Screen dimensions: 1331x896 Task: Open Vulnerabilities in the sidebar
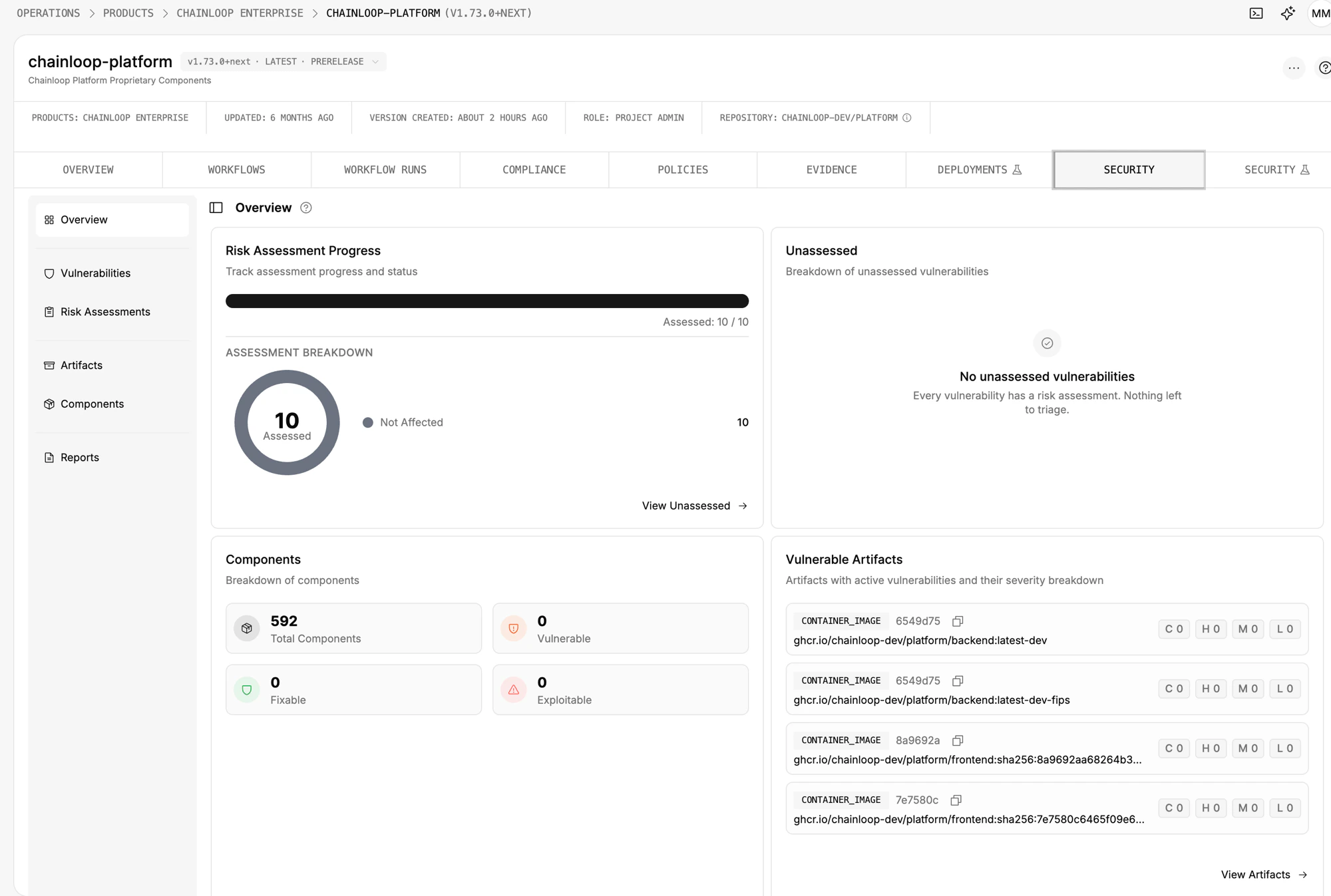tap(112, 273)
